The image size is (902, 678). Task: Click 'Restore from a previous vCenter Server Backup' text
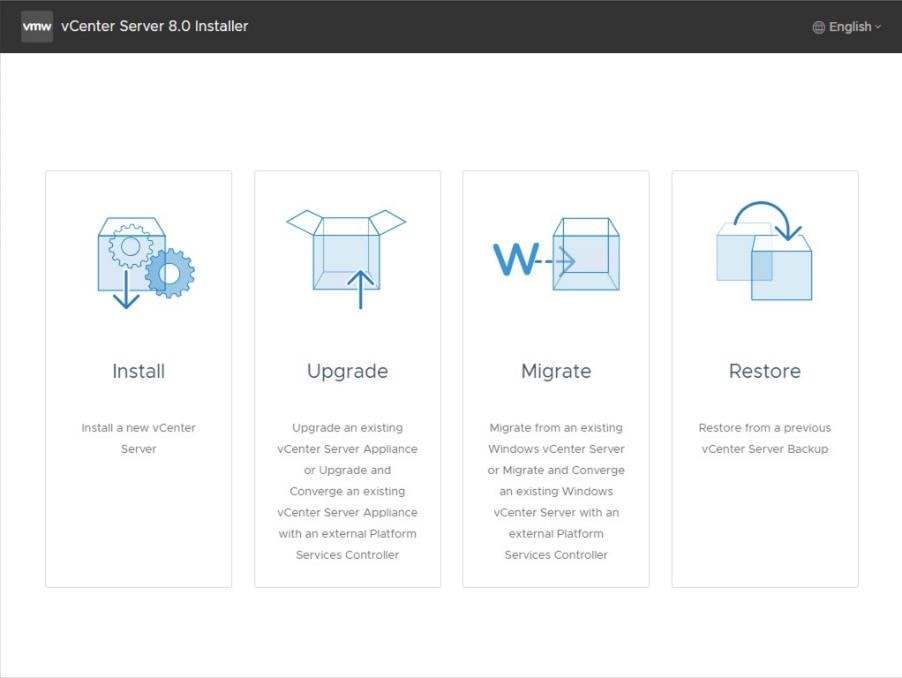pos(765,438)
